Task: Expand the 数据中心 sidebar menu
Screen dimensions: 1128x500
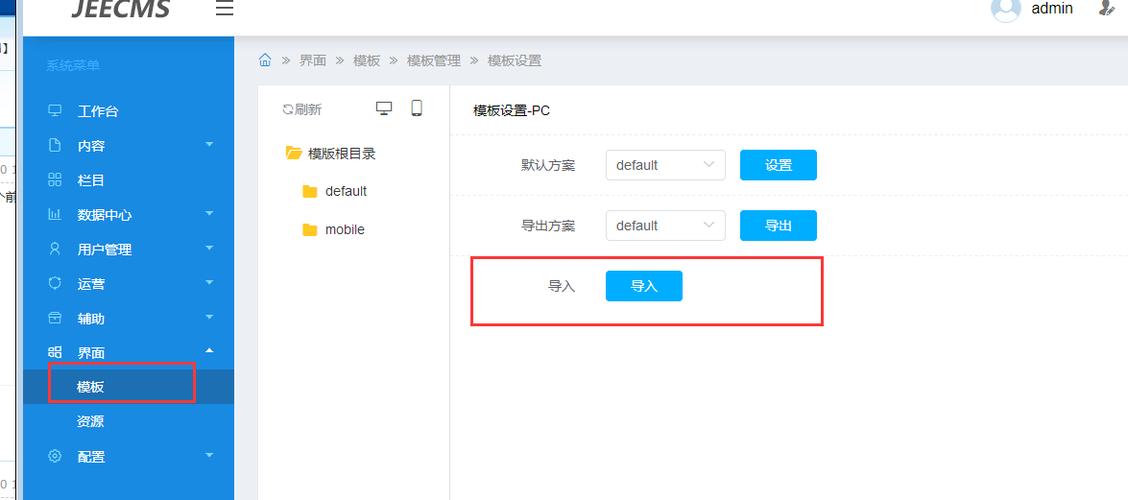Action: tap(129, 215)
